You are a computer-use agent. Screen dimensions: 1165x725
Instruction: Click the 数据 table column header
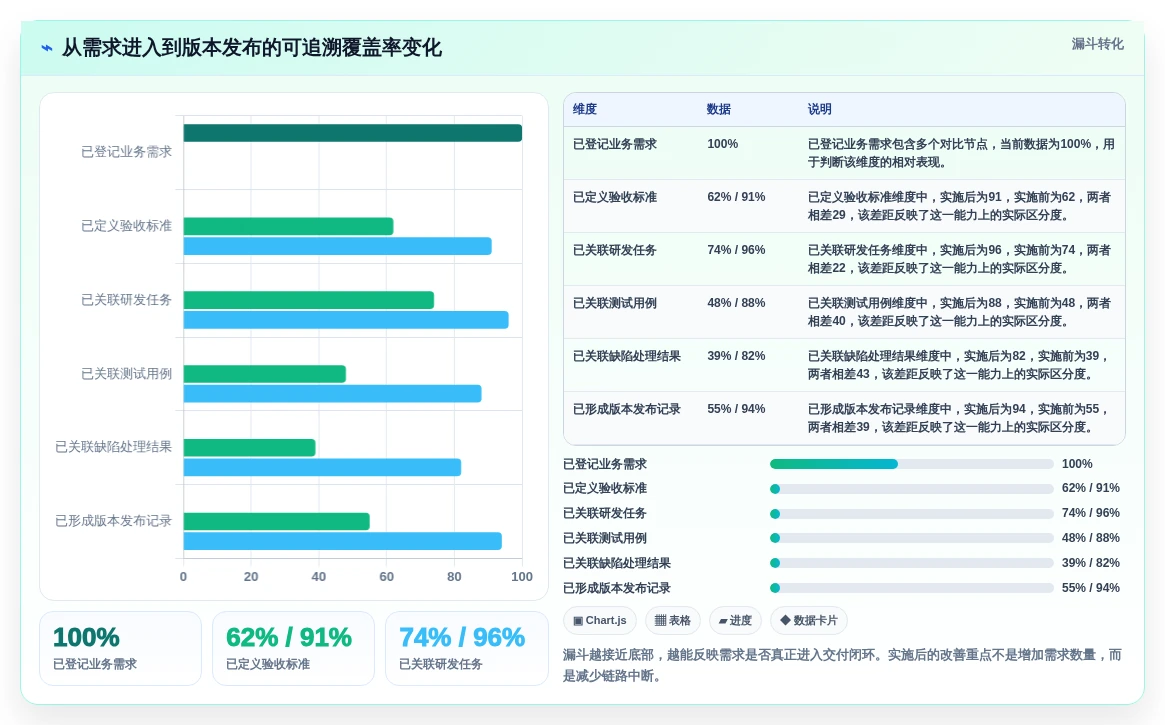point(718,109)
